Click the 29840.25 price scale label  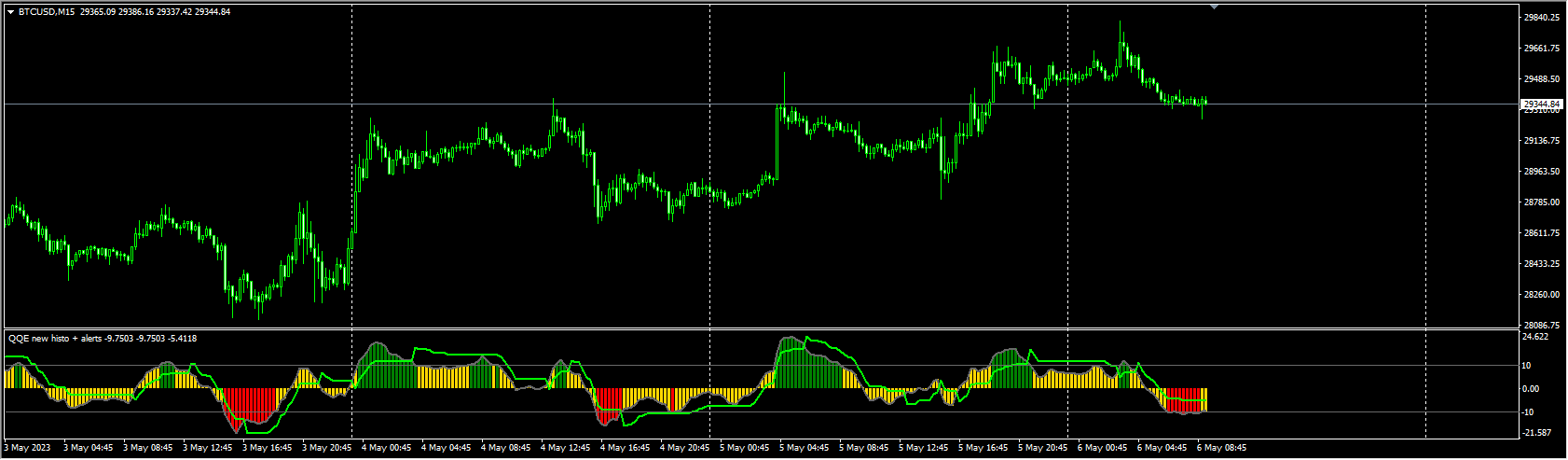coord(1541,17)
